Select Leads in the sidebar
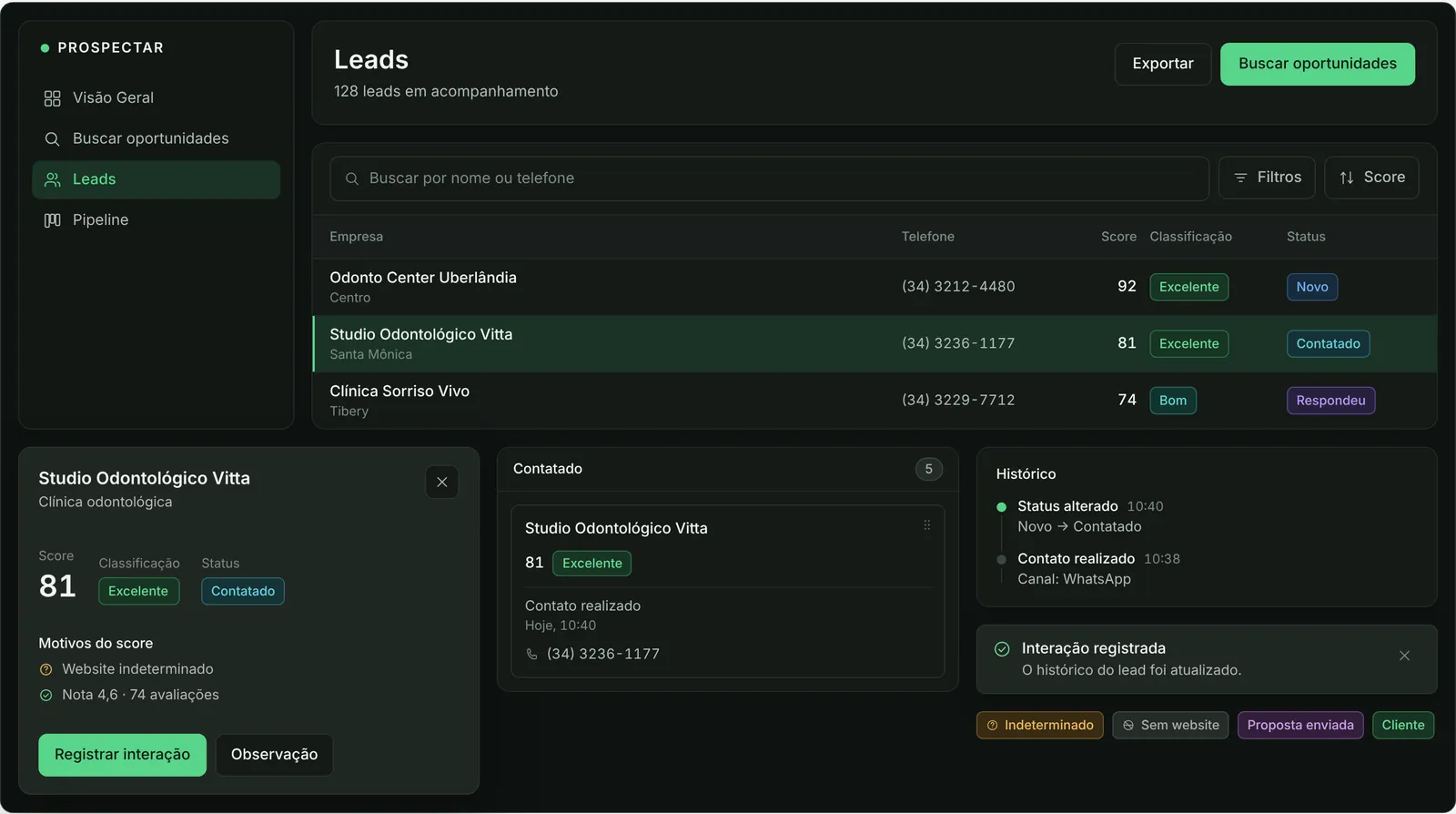This screenshot has width=1456, height=814. tap(156, 179)
